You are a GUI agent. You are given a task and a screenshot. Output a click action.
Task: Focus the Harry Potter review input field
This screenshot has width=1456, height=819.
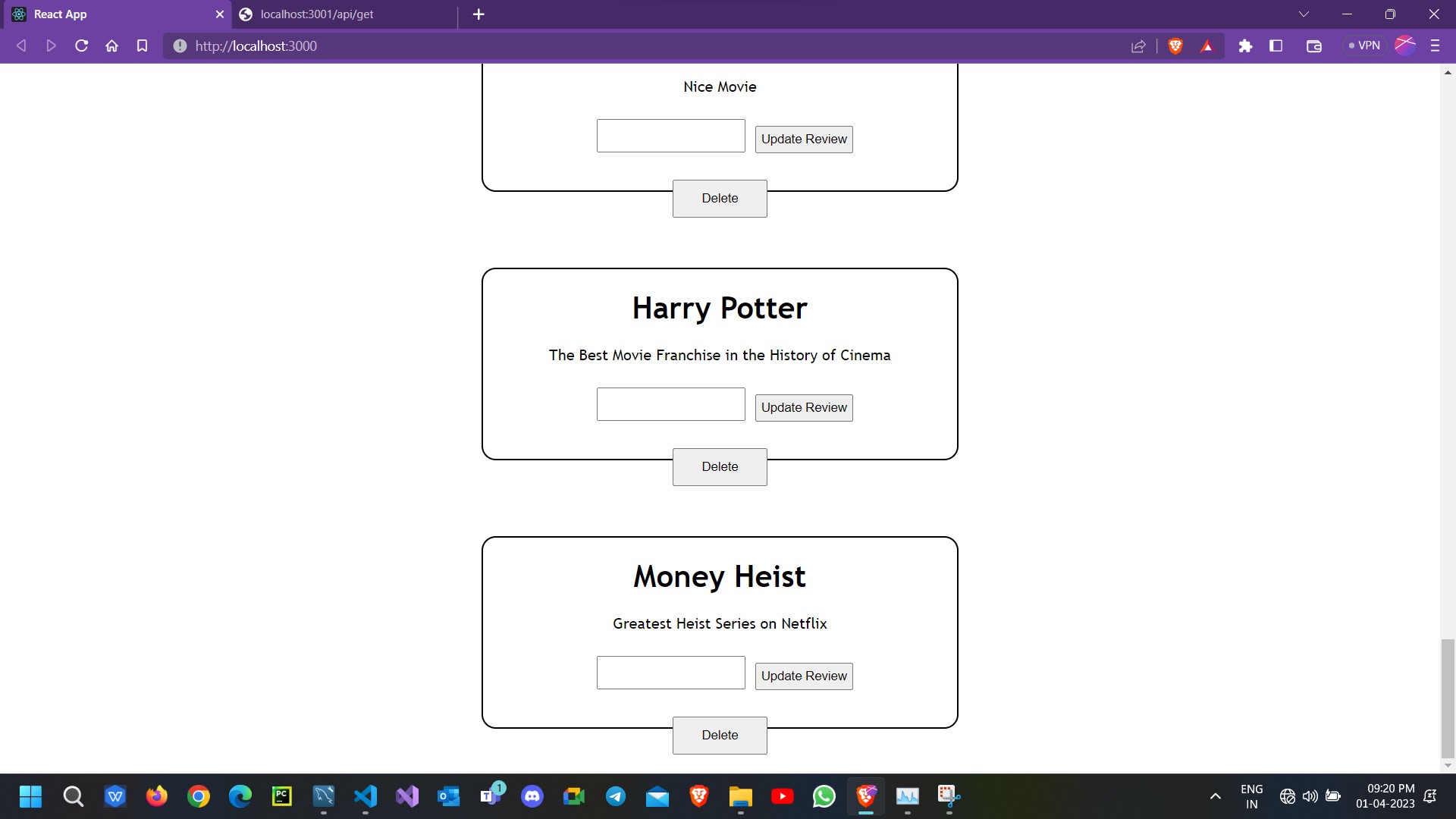670,404
